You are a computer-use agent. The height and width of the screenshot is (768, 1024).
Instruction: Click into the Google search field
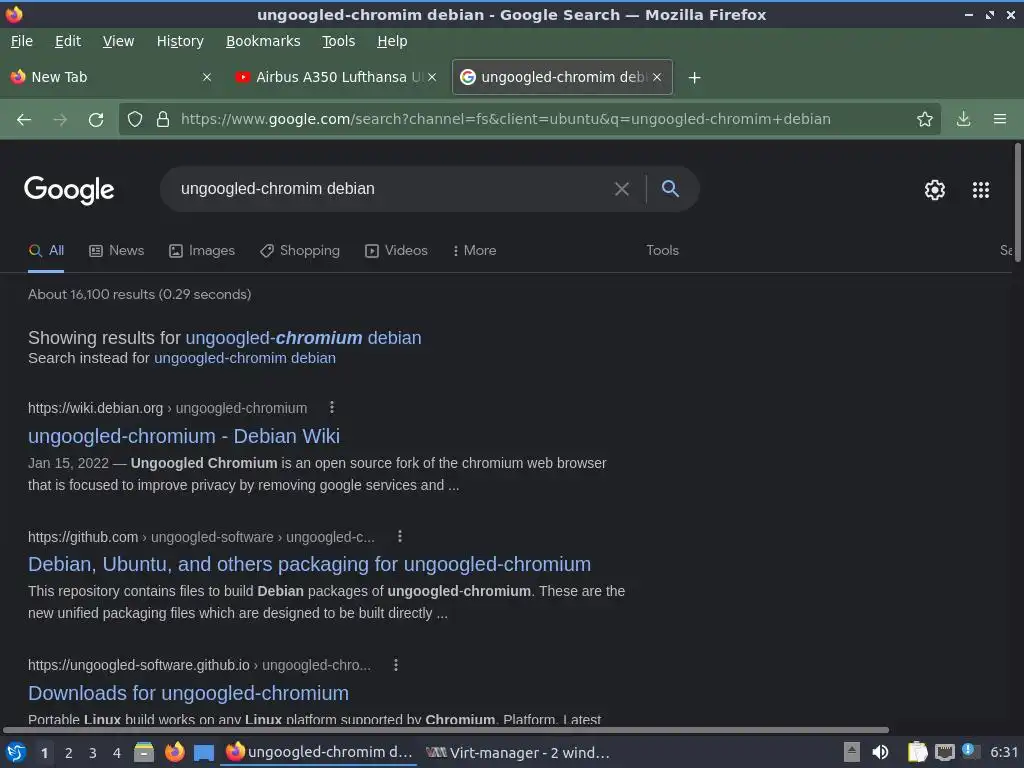(x=392, y=189)
